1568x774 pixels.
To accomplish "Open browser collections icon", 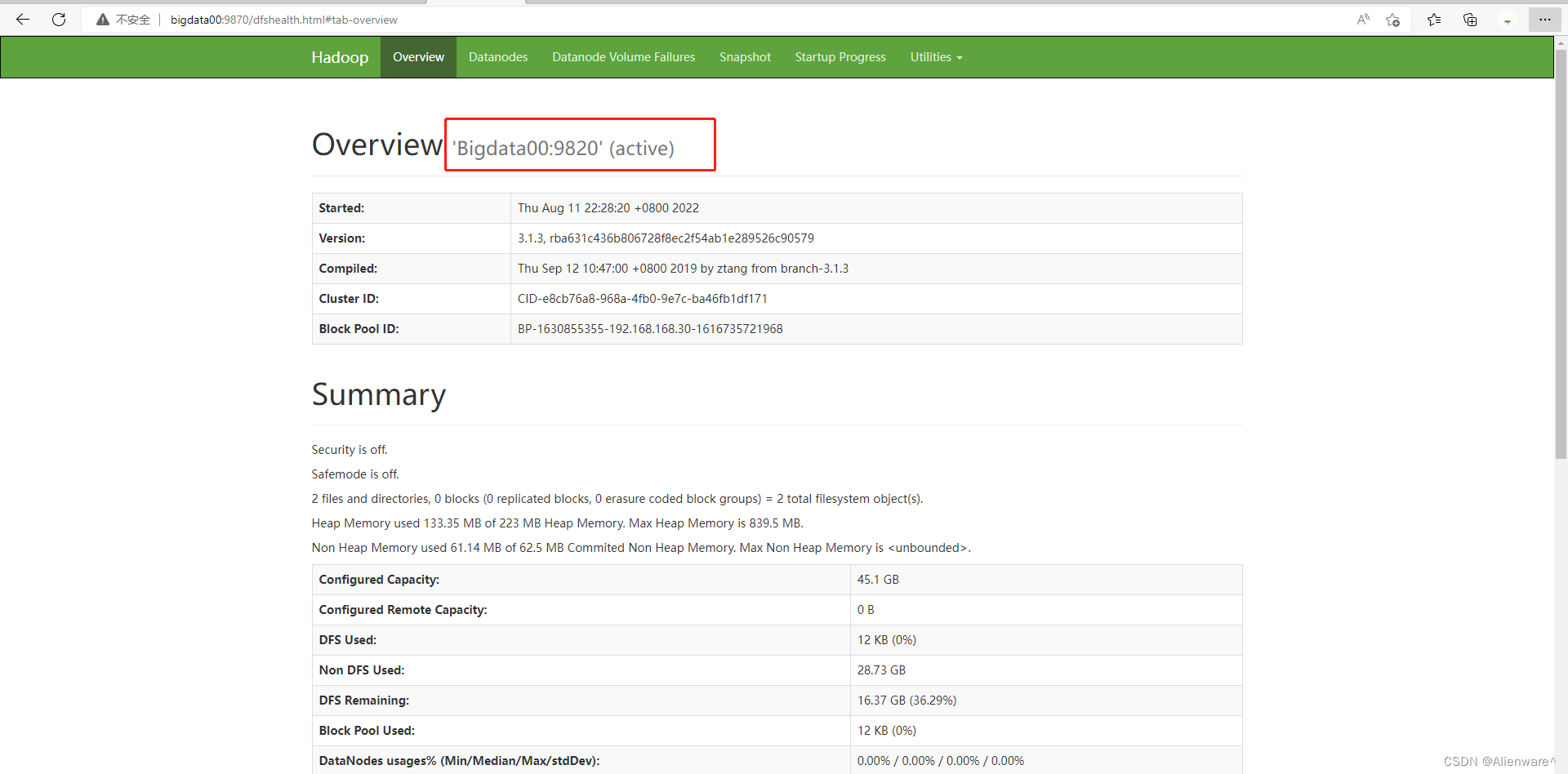I will [x=1470, y=20].
